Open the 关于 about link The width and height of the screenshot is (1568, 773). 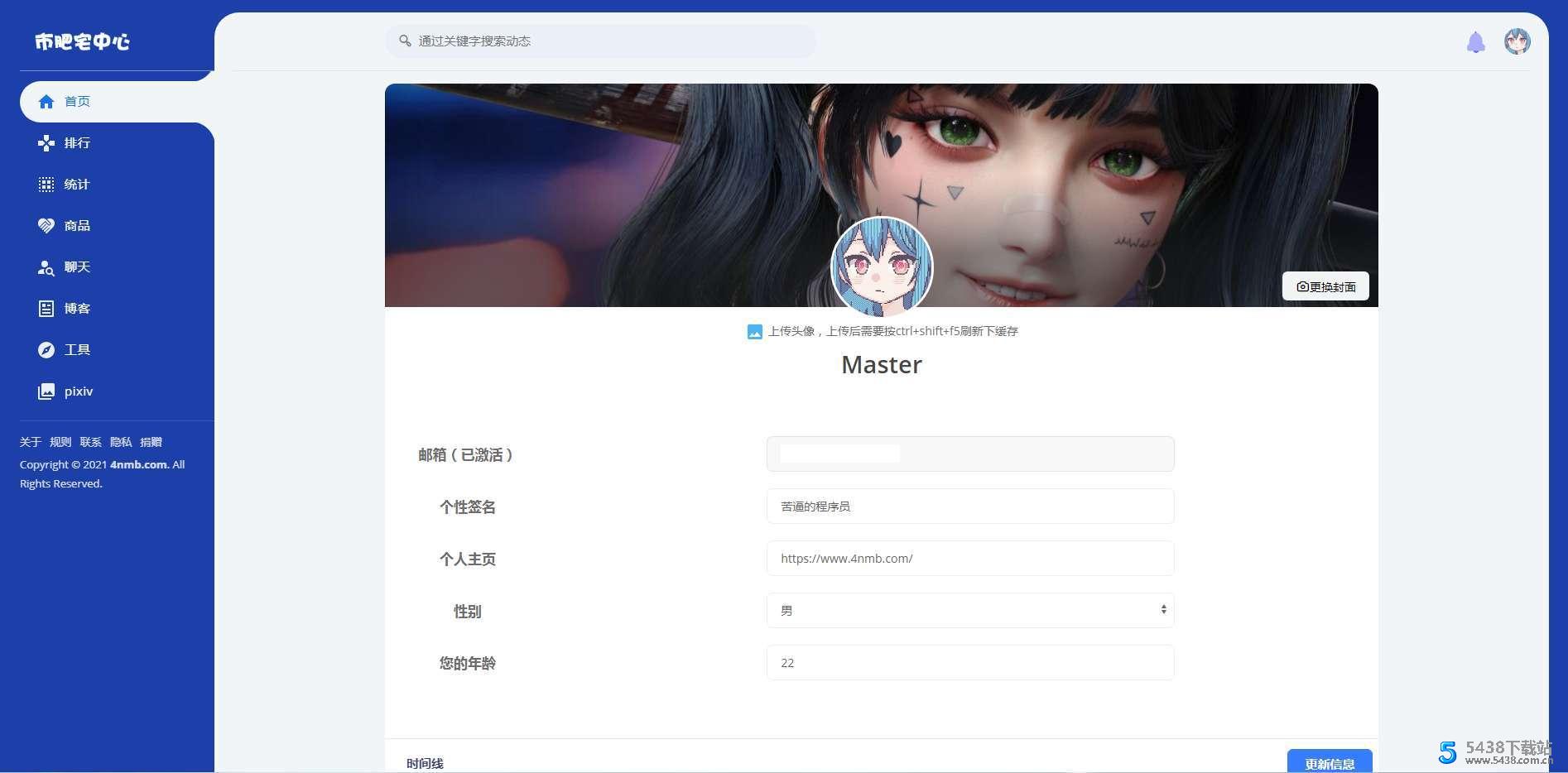[x=31, y=442]
